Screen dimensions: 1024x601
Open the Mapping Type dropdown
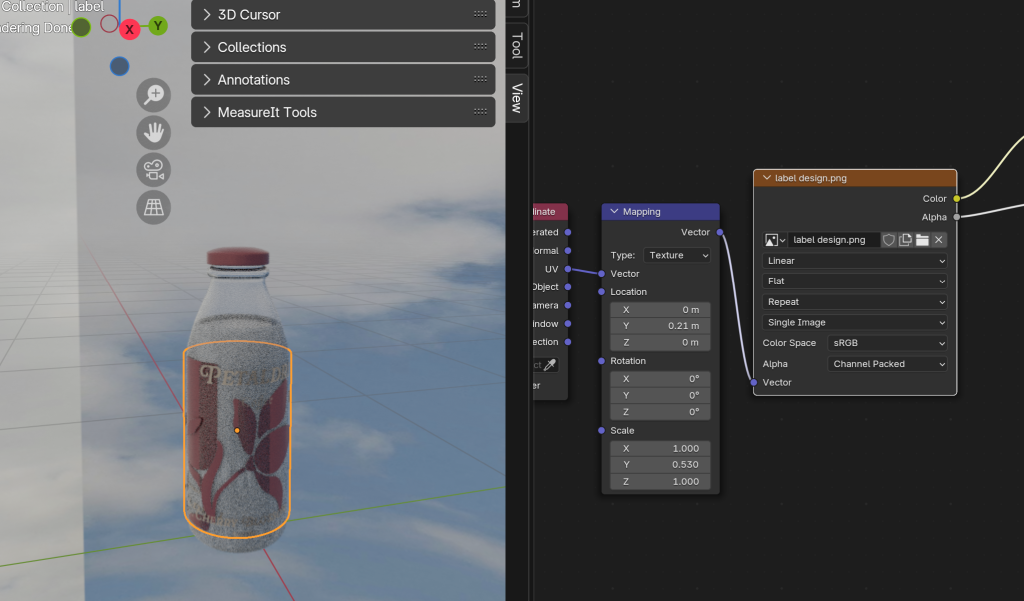(x=677, y=255)
